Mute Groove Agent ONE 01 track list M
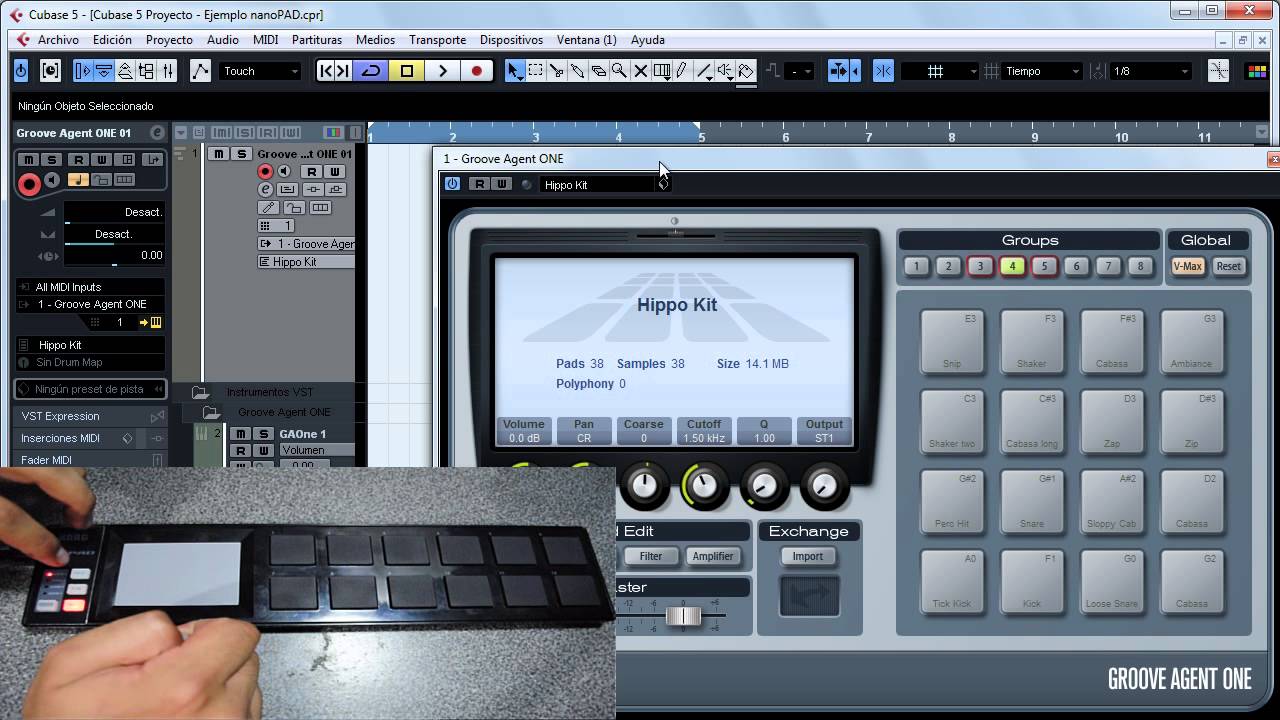The width and height of the screenshot is (1280, 720). coord(218,154)
